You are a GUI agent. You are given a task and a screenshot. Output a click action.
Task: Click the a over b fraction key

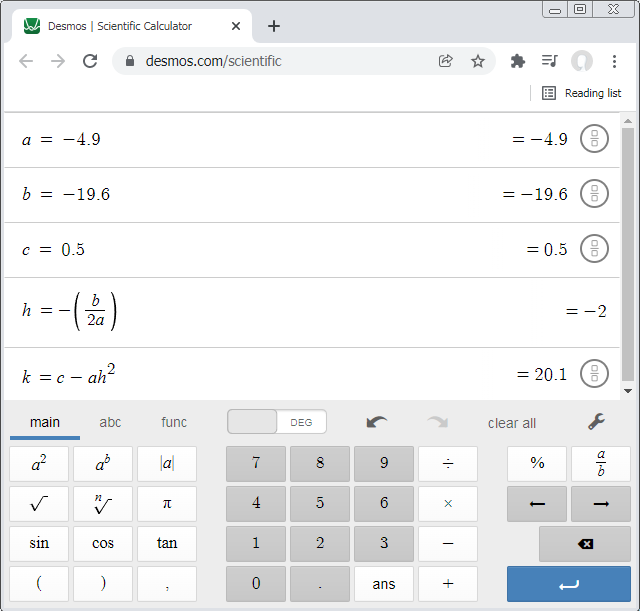[601, 464]
